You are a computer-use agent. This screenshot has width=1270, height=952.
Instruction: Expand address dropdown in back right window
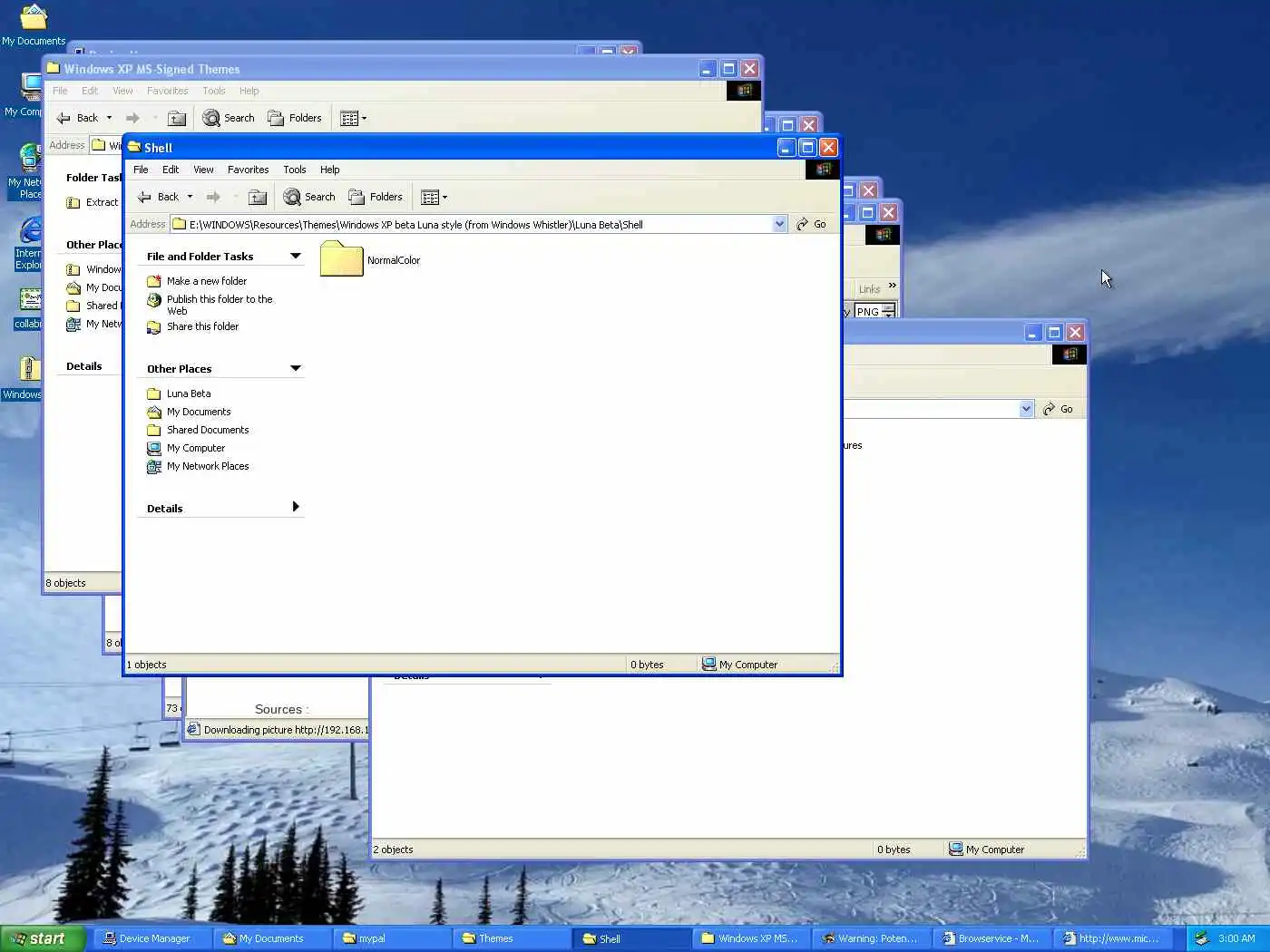coord(1026,409)
